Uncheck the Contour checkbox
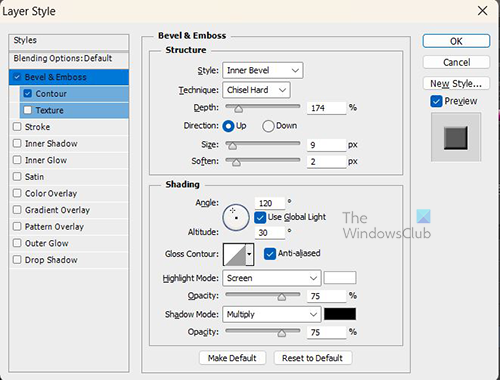500x380 pixels. point(28,94)
